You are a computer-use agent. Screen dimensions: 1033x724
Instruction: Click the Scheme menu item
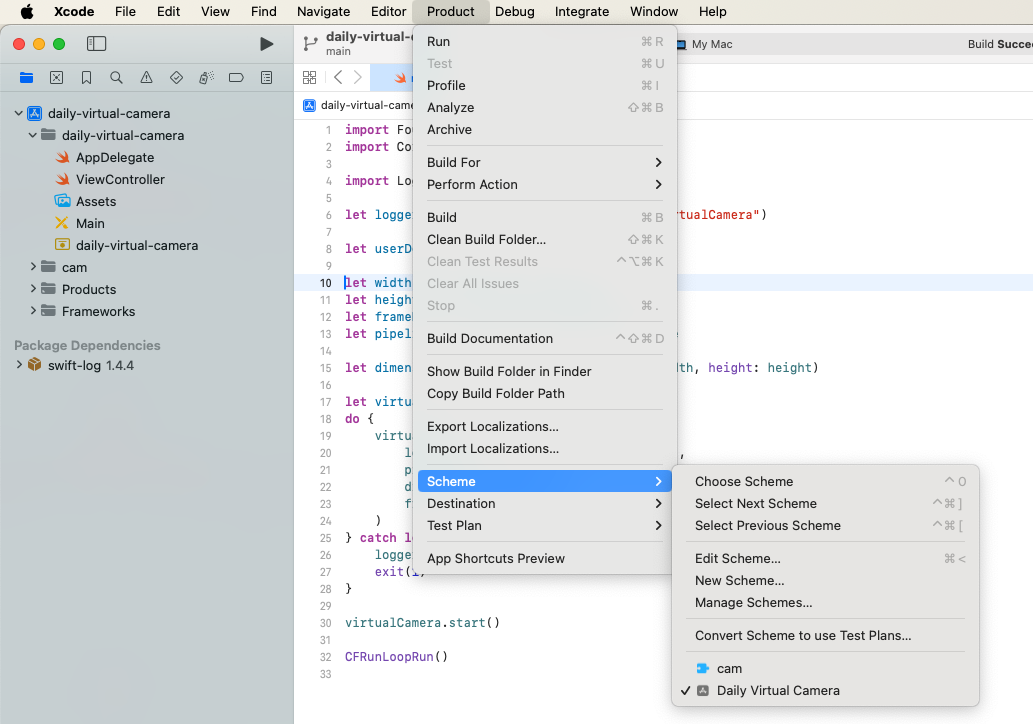click(544, 482)
